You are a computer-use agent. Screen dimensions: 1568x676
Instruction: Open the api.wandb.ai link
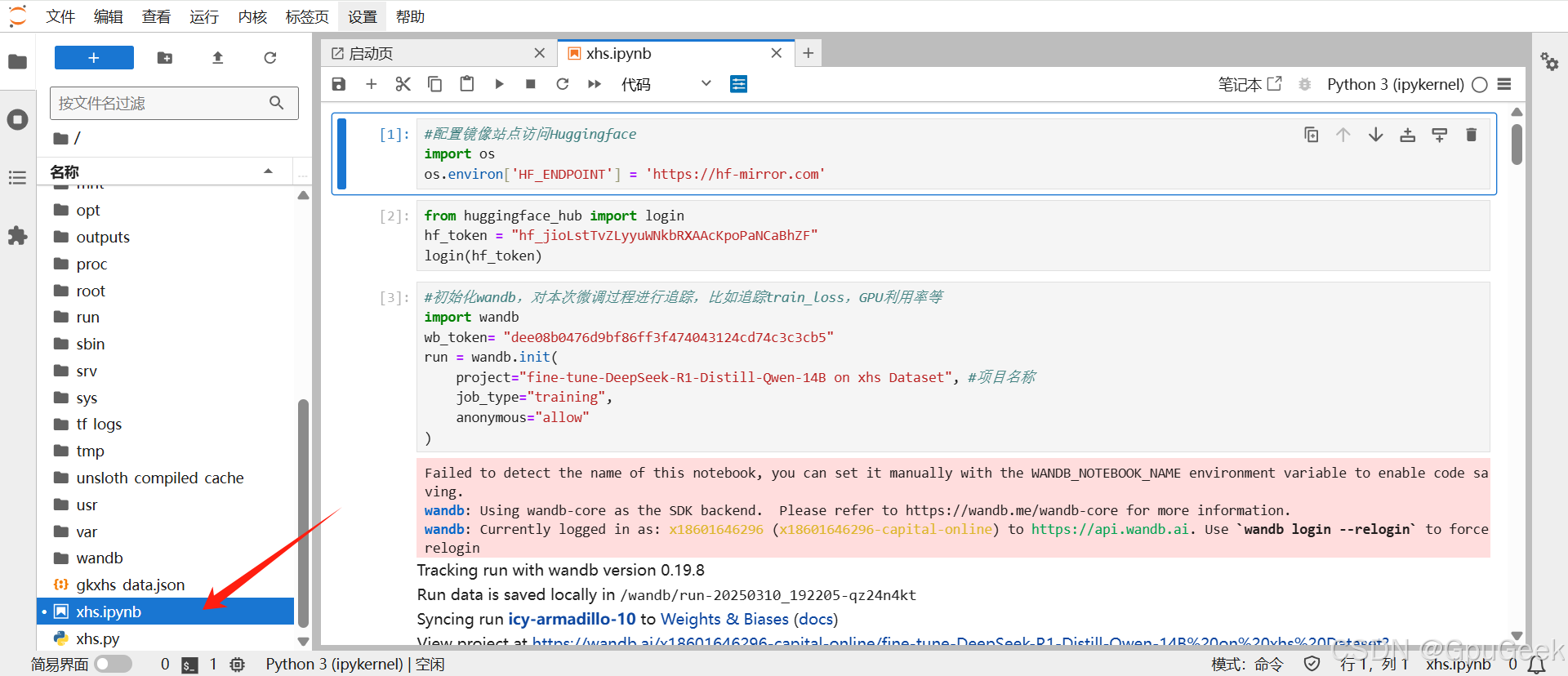click(x=1110, y=529)
